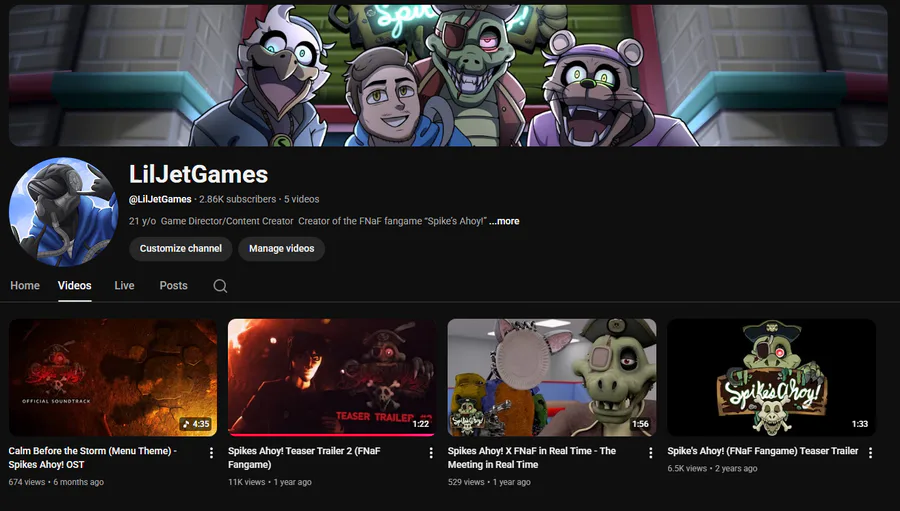The width and height of the screenshot is (900, 511).
Task: Click the LilJetGames channel name heading
Action: pos(199,175)
